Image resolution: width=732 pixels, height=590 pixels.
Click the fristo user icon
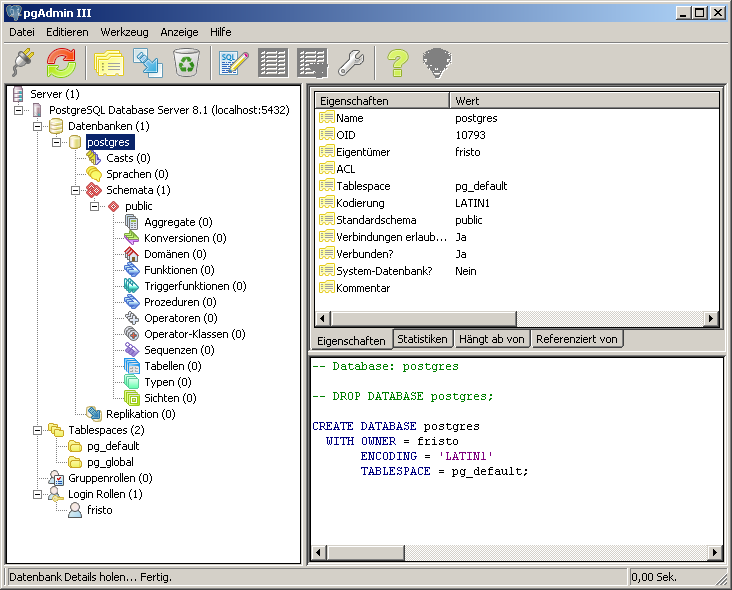(x=75, y=510)
